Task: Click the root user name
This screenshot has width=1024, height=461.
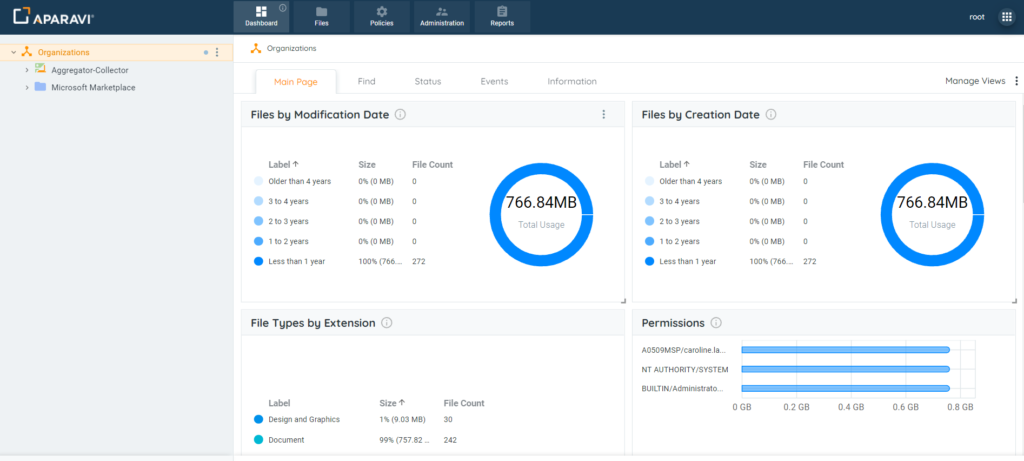Action: 977,17
